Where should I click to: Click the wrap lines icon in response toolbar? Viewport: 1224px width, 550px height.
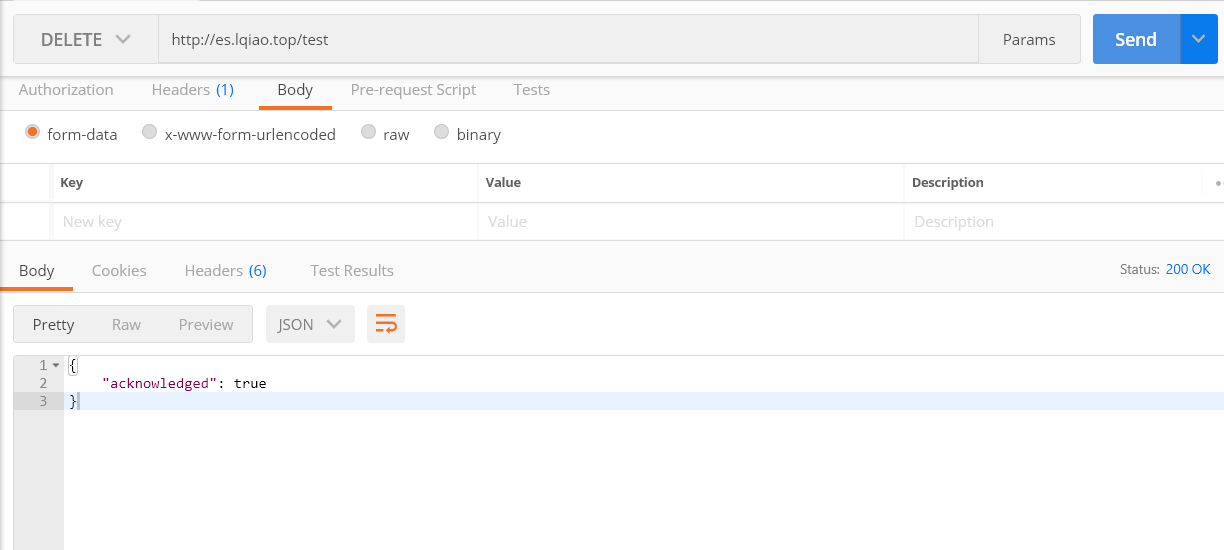386,324
